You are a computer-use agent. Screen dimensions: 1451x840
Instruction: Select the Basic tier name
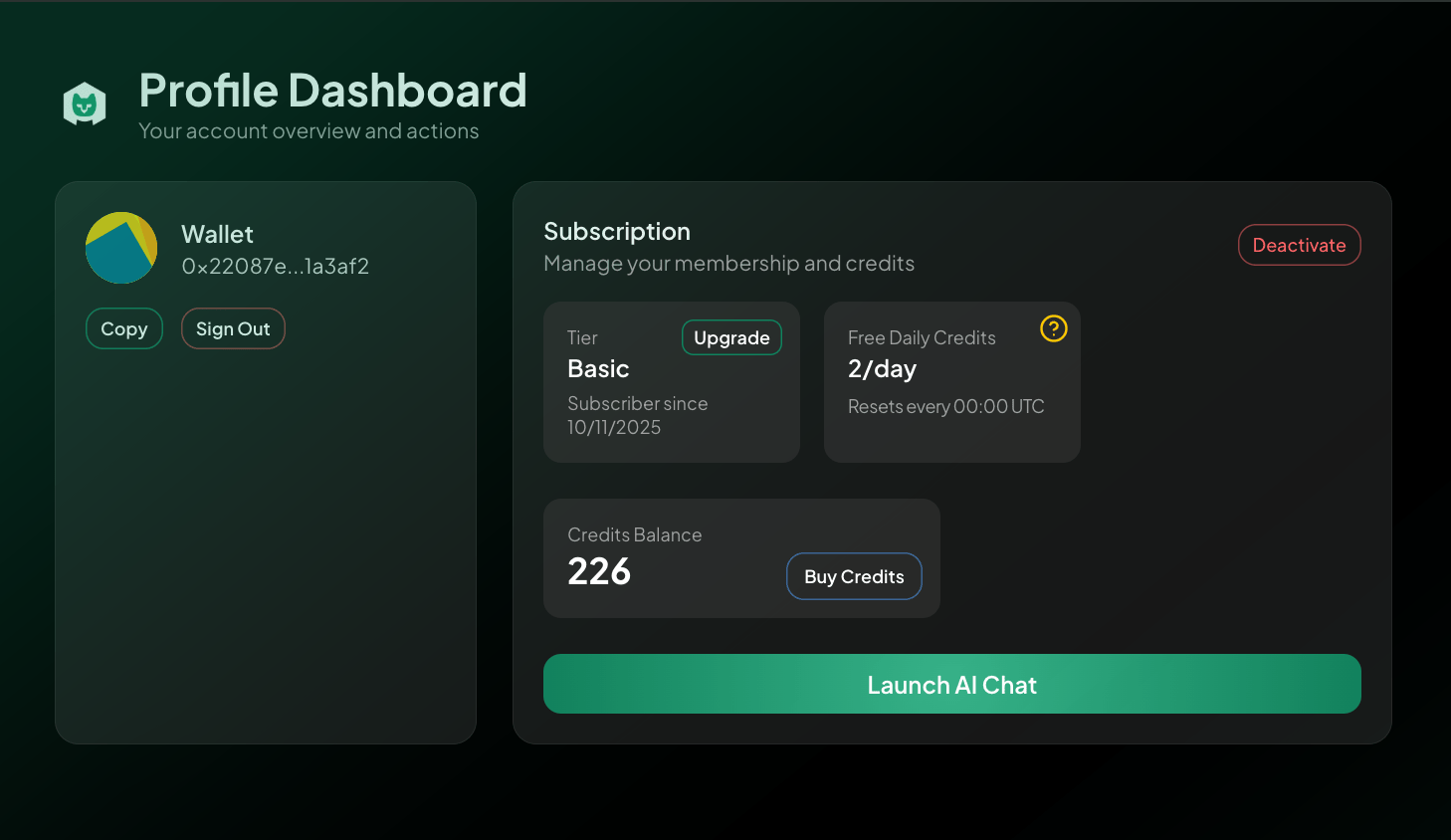click(x=598, y=369)
